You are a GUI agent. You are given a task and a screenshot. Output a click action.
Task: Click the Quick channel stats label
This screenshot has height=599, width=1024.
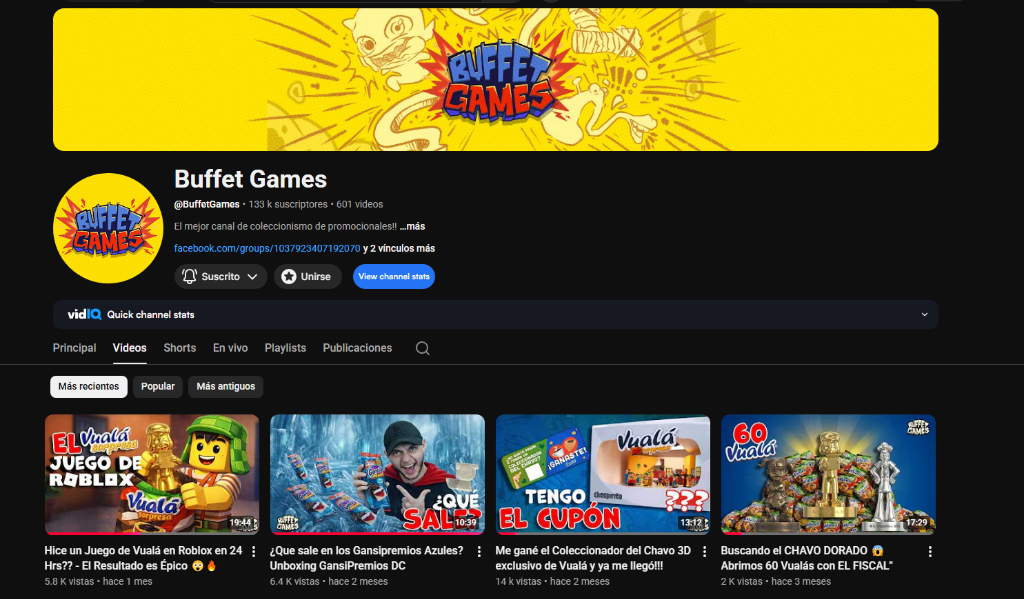151,314
